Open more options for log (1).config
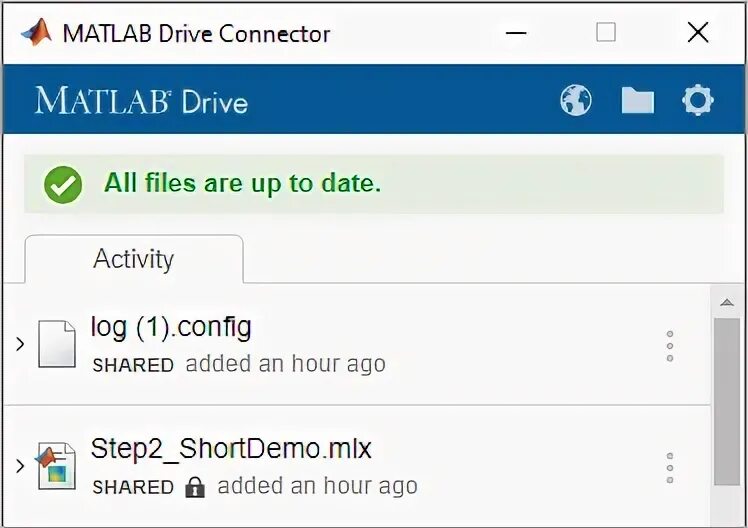This screenshot has height=528, width=748. click(x=670, y=345)
